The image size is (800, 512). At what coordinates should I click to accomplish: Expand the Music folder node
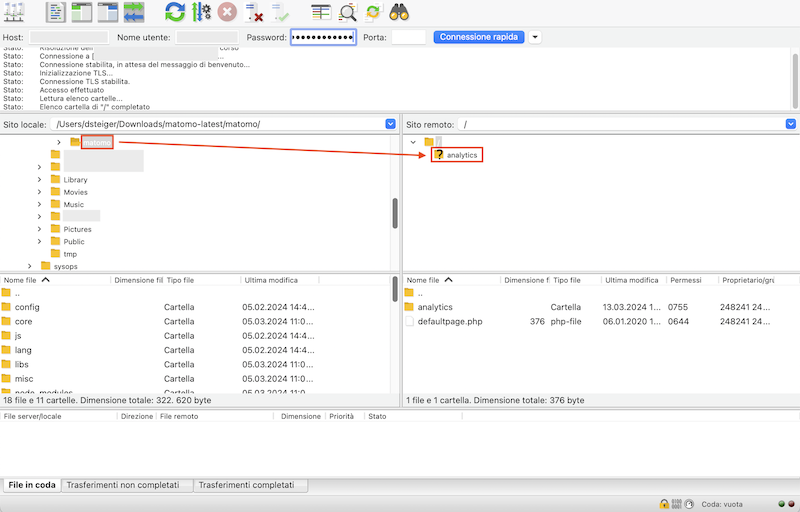coord(39,204)
